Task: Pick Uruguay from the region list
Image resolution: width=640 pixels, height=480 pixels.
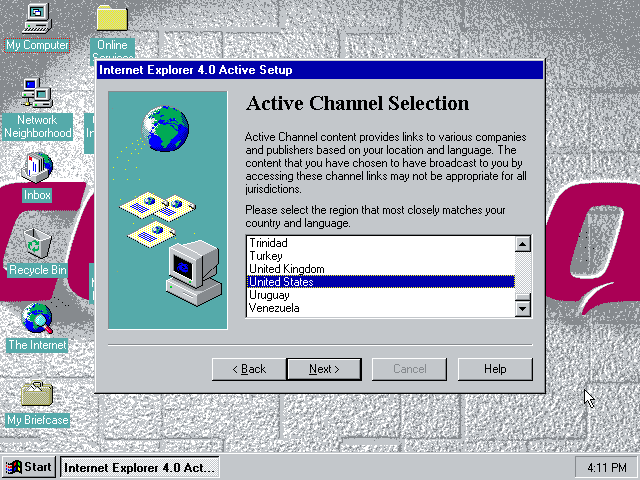Action: tap(381, 295)
